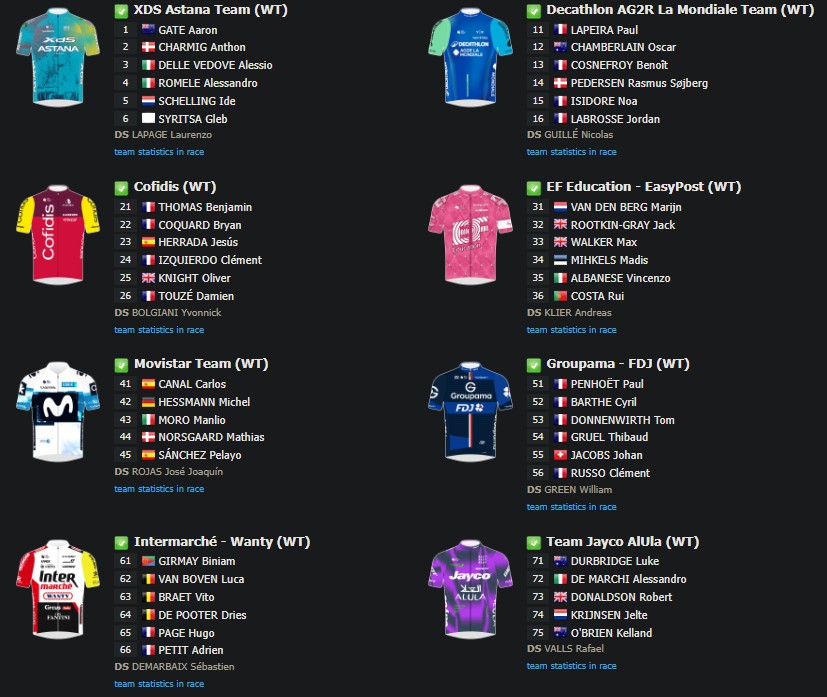The width and height of the screenshot is (827, 697).
Task: Click the purple Jayco AlUla jersey
Action: [470, 589]
